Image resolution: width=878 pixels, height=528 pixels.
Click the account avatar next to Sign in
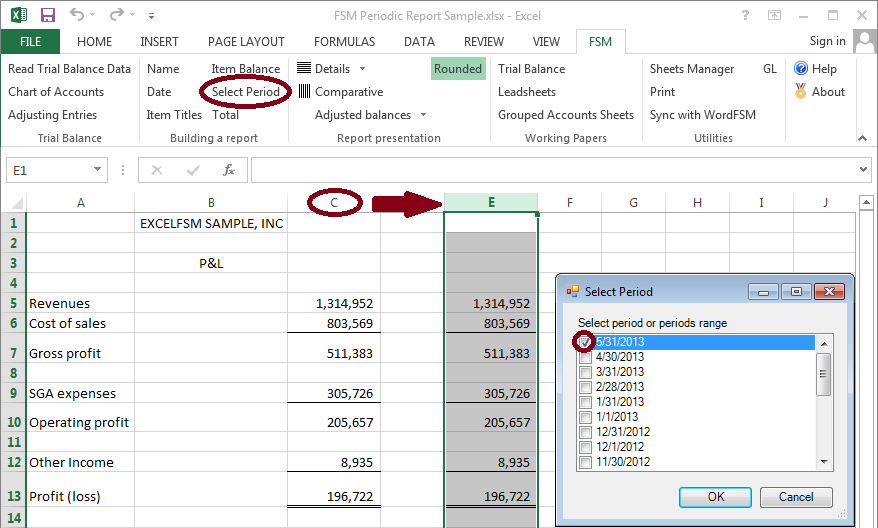click(x=865, y=41)
